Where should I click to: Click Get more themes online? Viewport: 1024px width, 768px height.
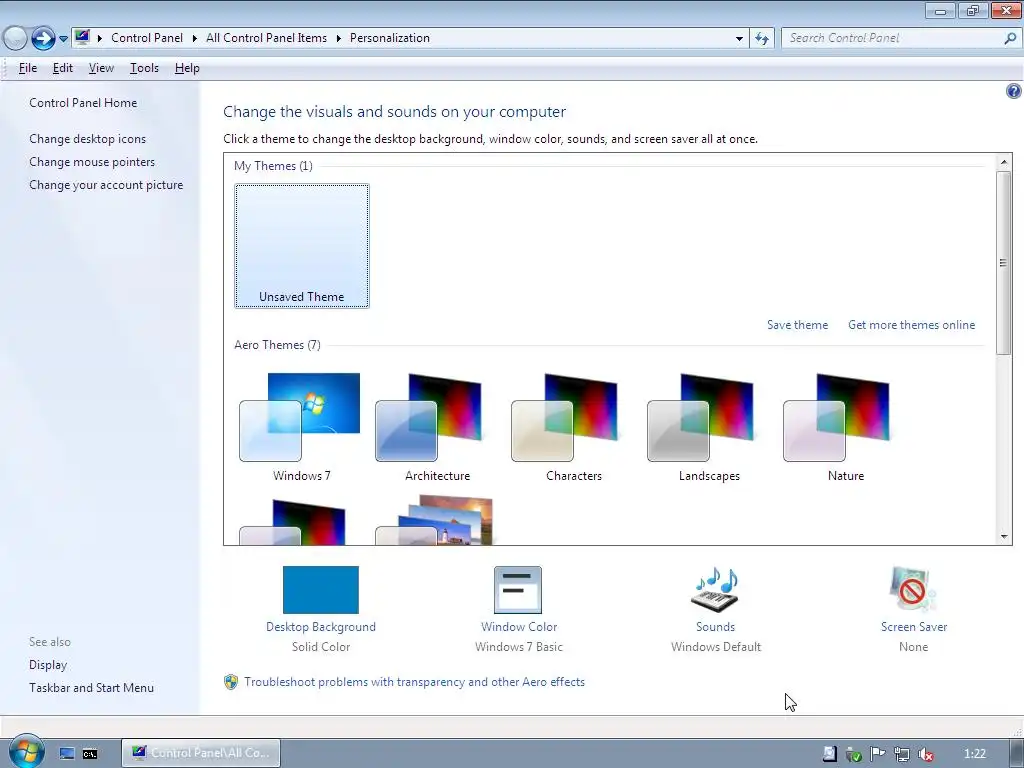coord(911,325)
